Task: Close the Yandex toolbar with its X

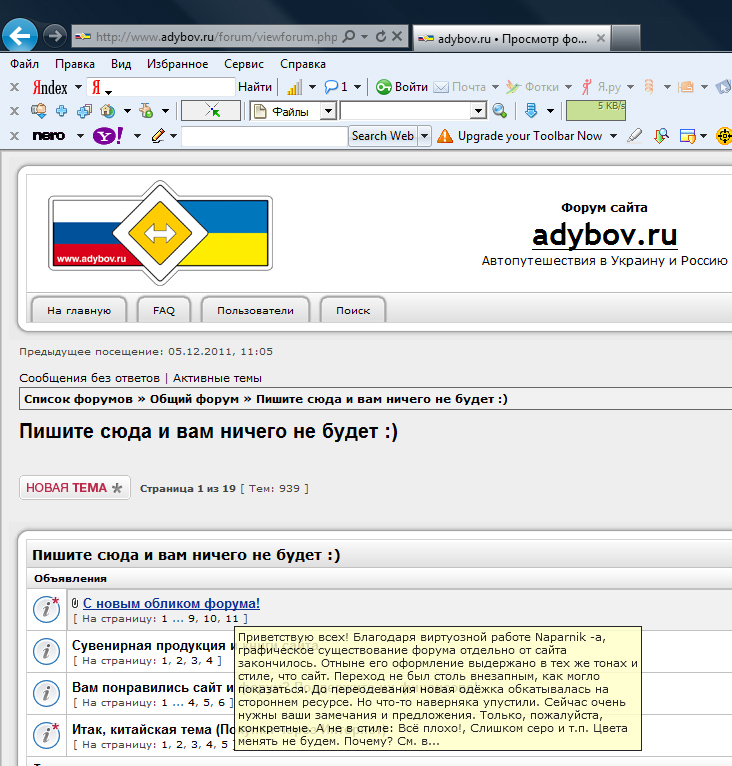Action: 14,87
